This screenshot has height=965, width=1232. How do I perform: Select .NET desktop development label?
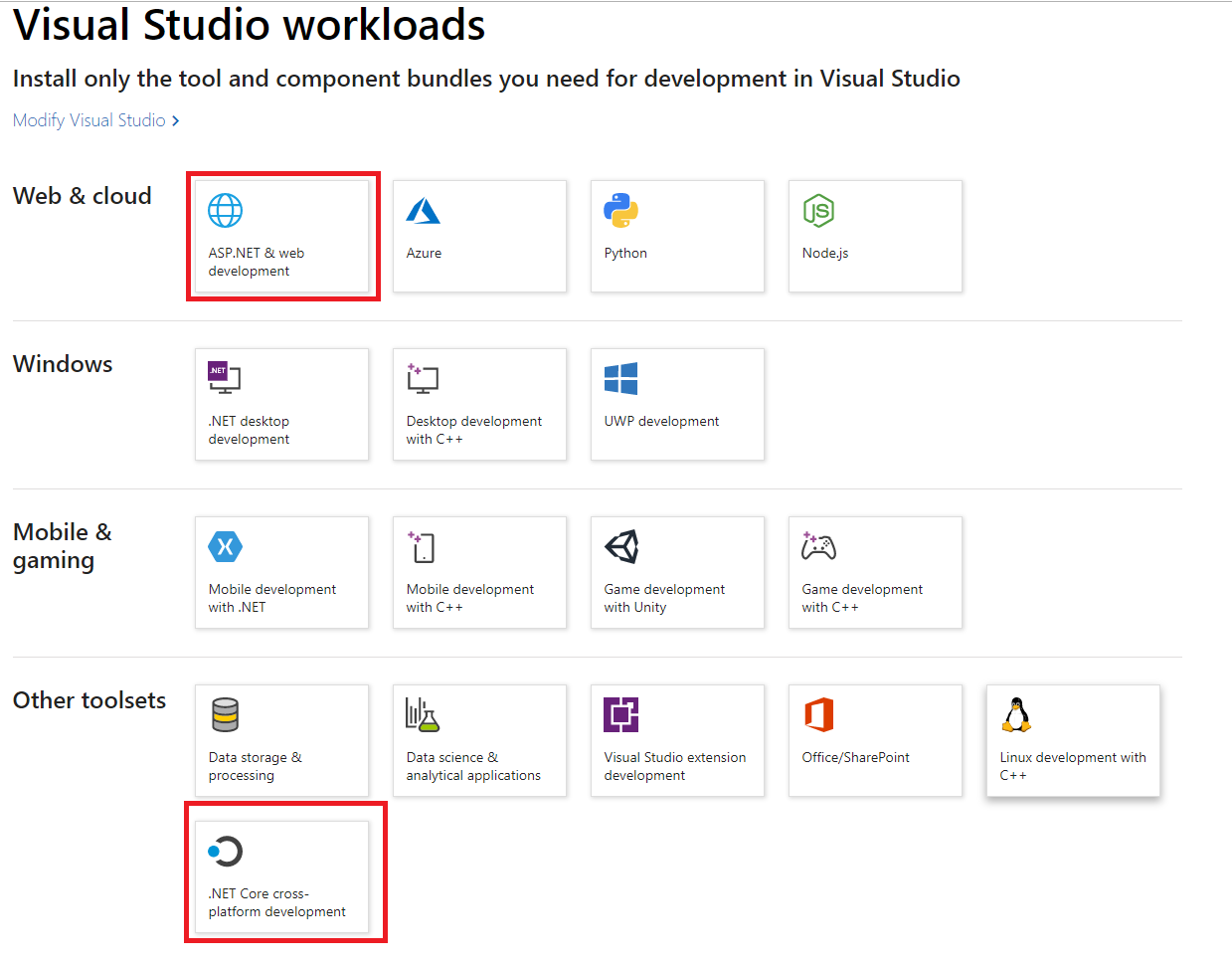click(249, 430)
